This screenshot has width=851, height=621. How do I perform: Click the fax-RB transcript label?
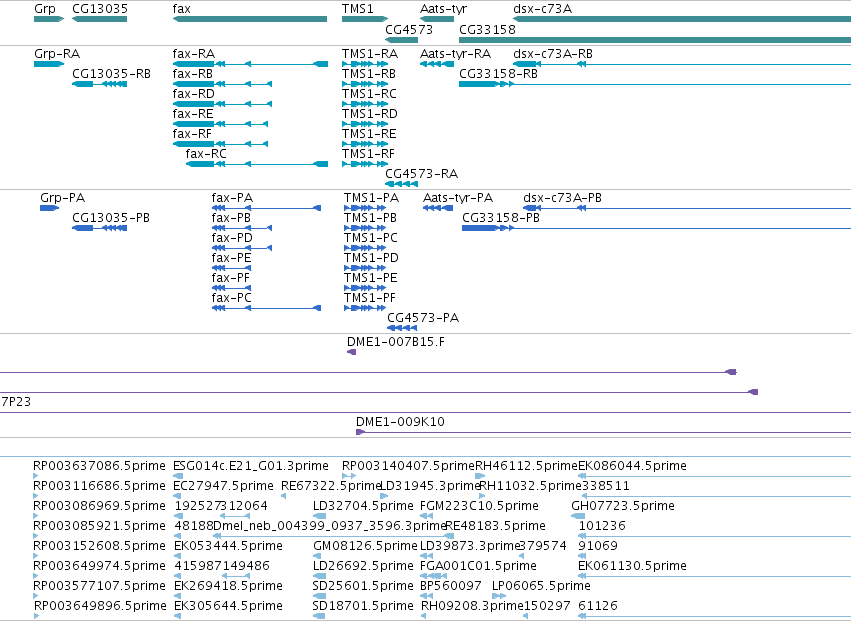pyautogui.click(x=193, y=74)
